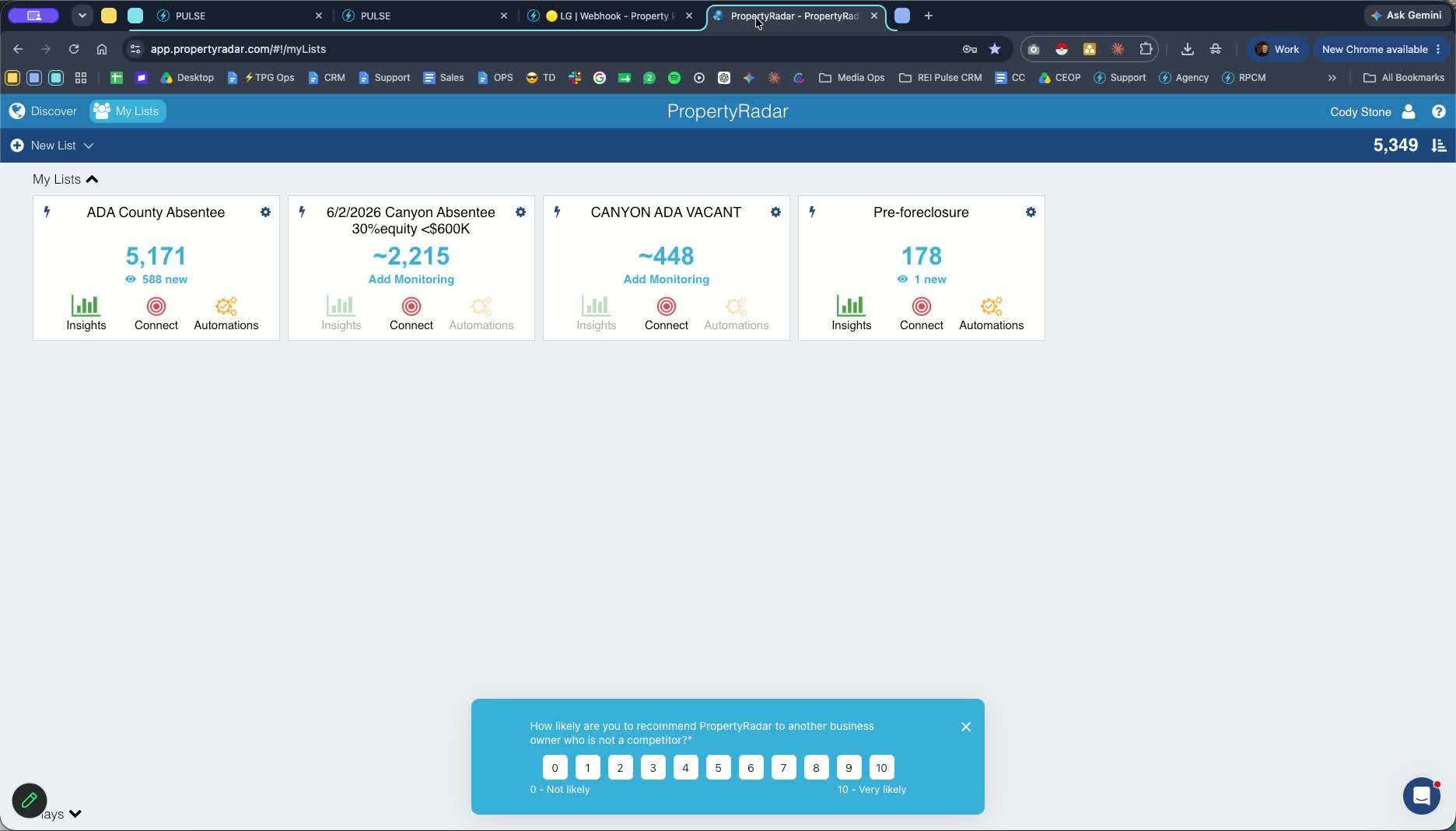Click Ask Gemini button
The width and height of the screenshot is (1456, 831).
pos(1406,16)
